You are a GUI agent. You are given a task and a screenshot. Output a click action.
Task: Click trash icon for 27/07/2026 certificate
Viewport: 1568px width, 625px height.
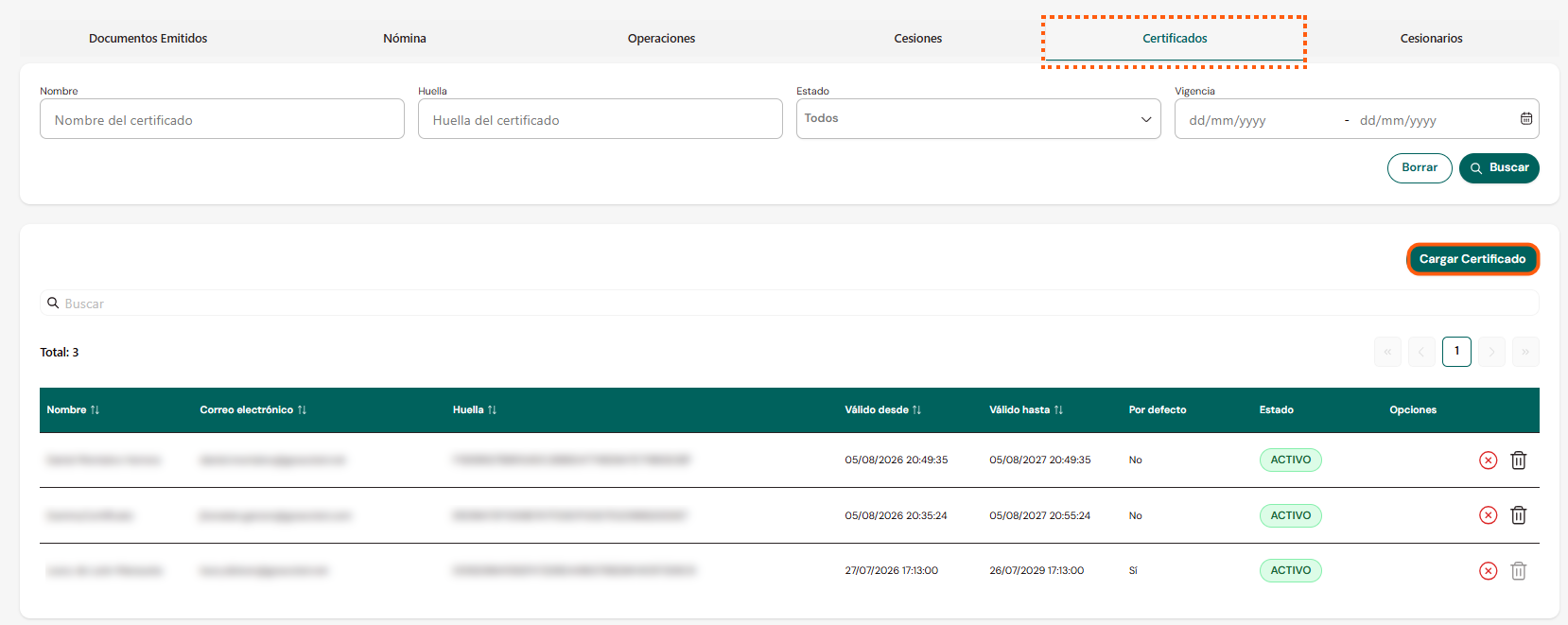tap(1518, 571)
